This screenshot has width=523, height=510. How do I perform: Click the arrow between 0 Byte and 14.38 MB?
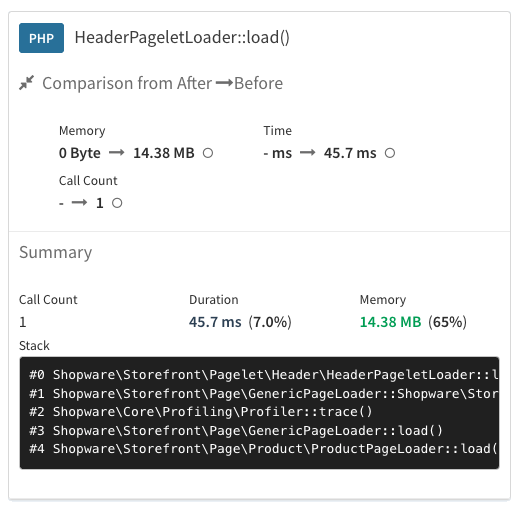[117, 153]
